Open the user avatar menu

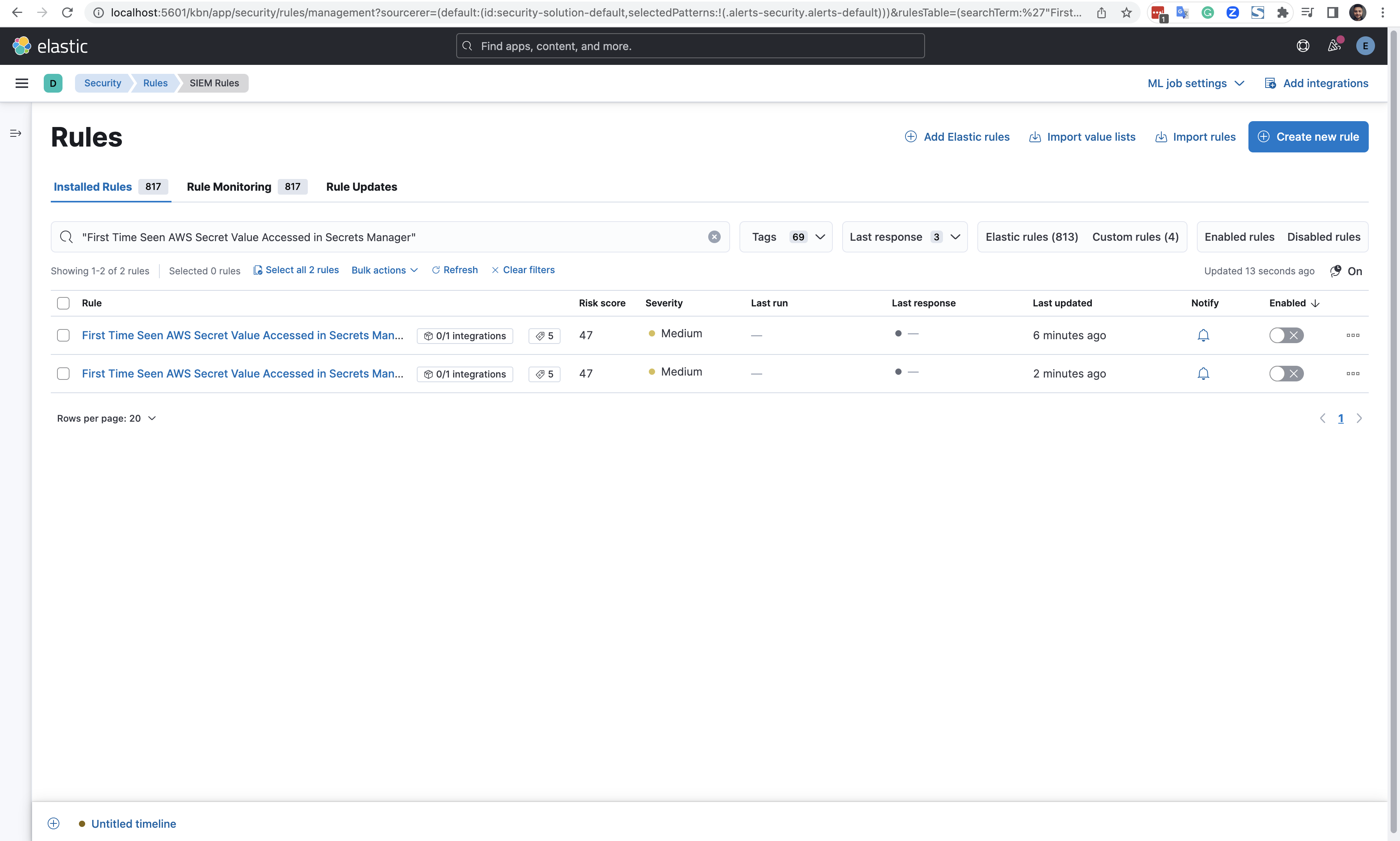pyautogui.click(x=1365, y=46)
